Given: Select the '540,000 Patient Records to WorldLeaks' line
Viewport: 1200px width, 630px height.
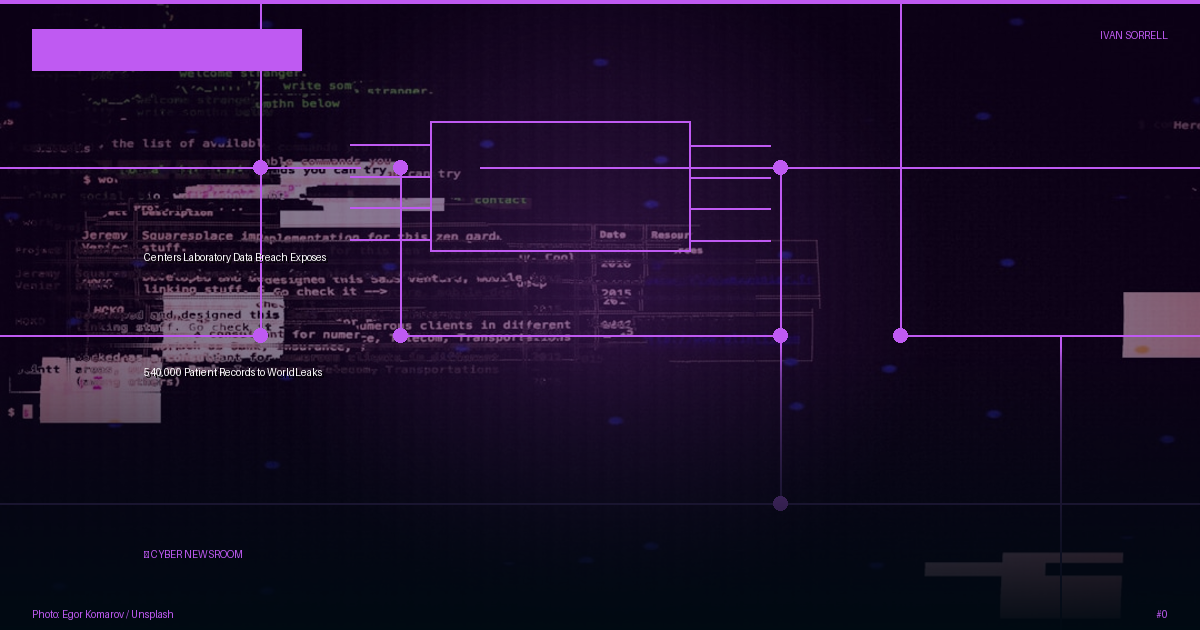Looking at the screenshot, I should click(233, 372).
